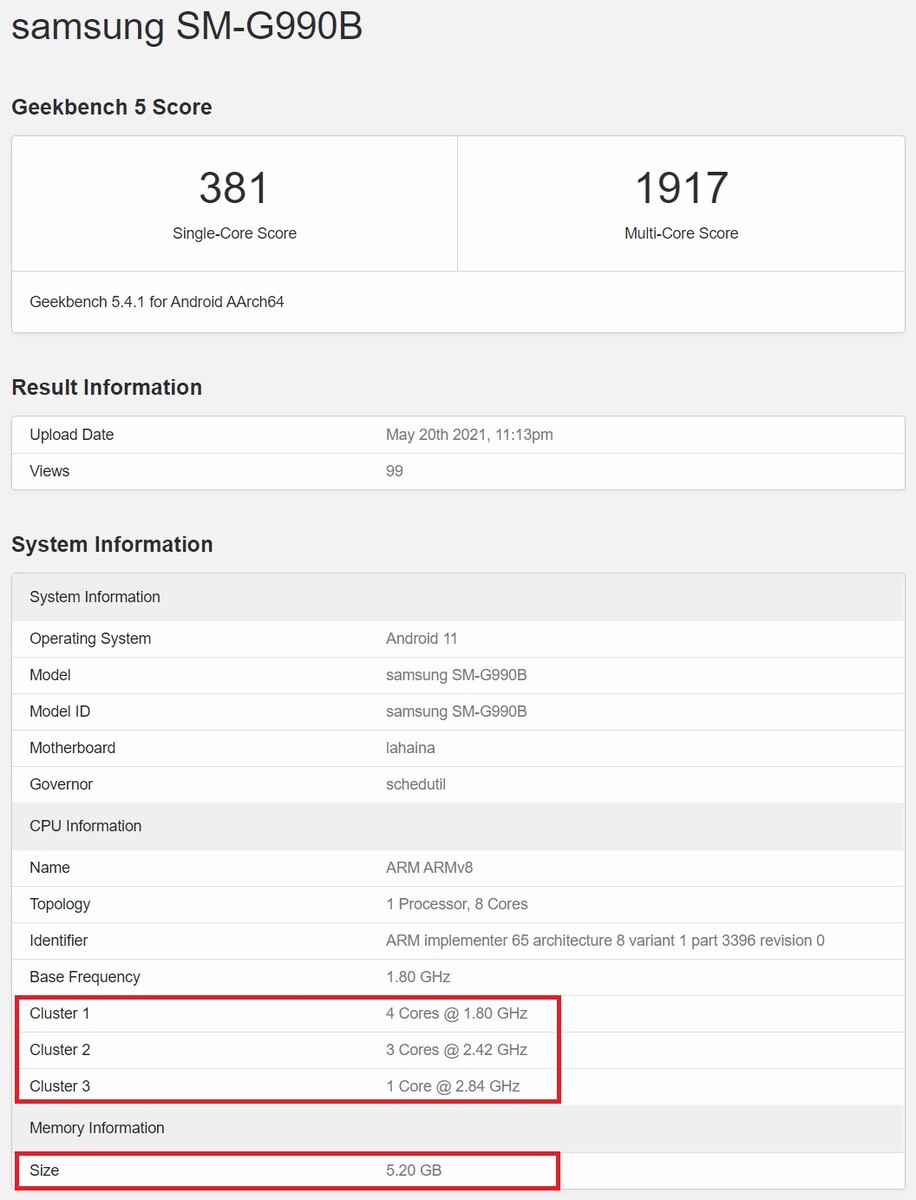Select the '1.80 GHz' base frequency value
Screen dimensions: 916x1200
pyautogui.click(x=418, y=977)
